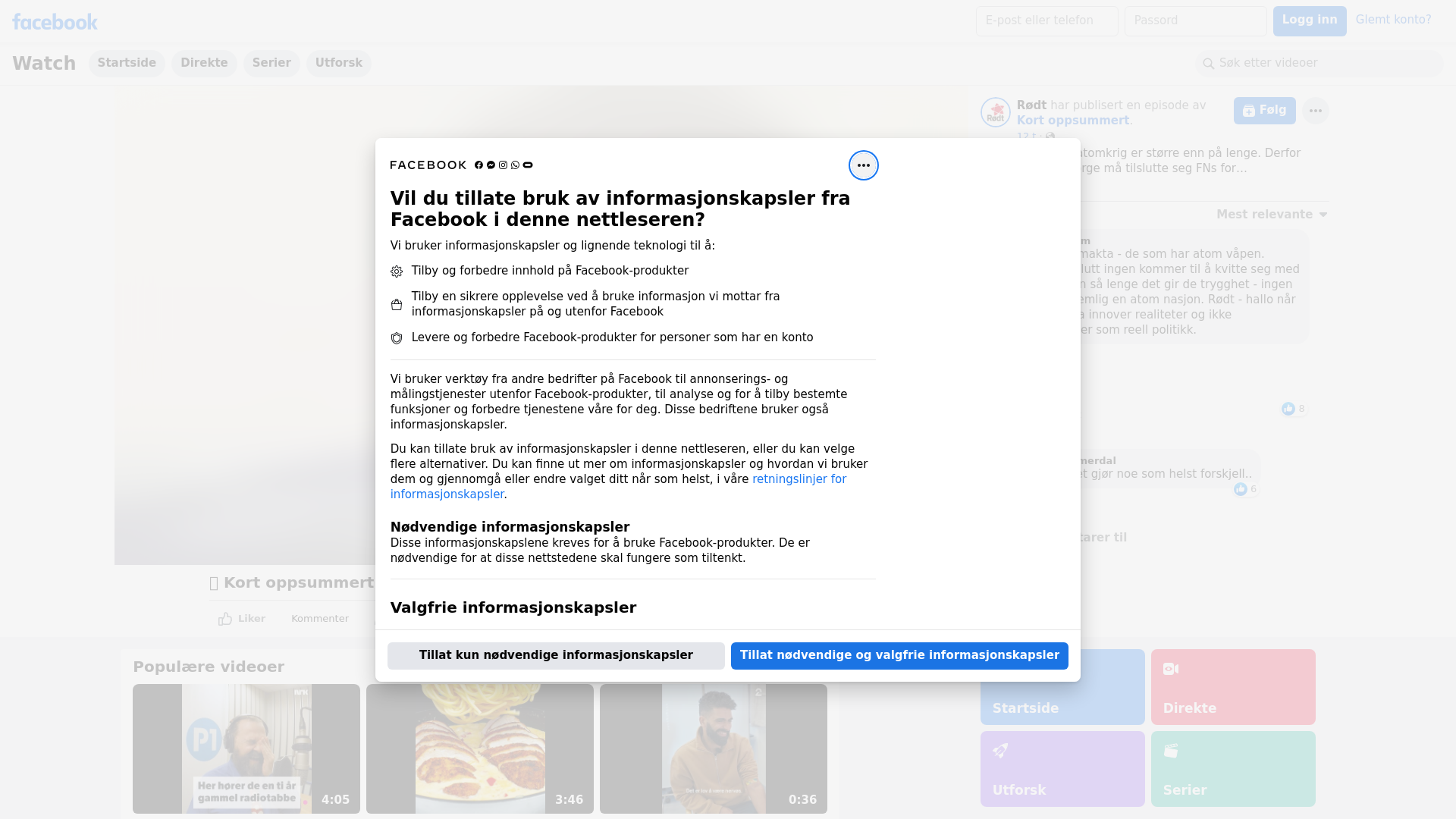The width and height of the screenshot is (1456, 819).
Task: Open the Serier tab in Watch
Action: [x=271, y=64]
